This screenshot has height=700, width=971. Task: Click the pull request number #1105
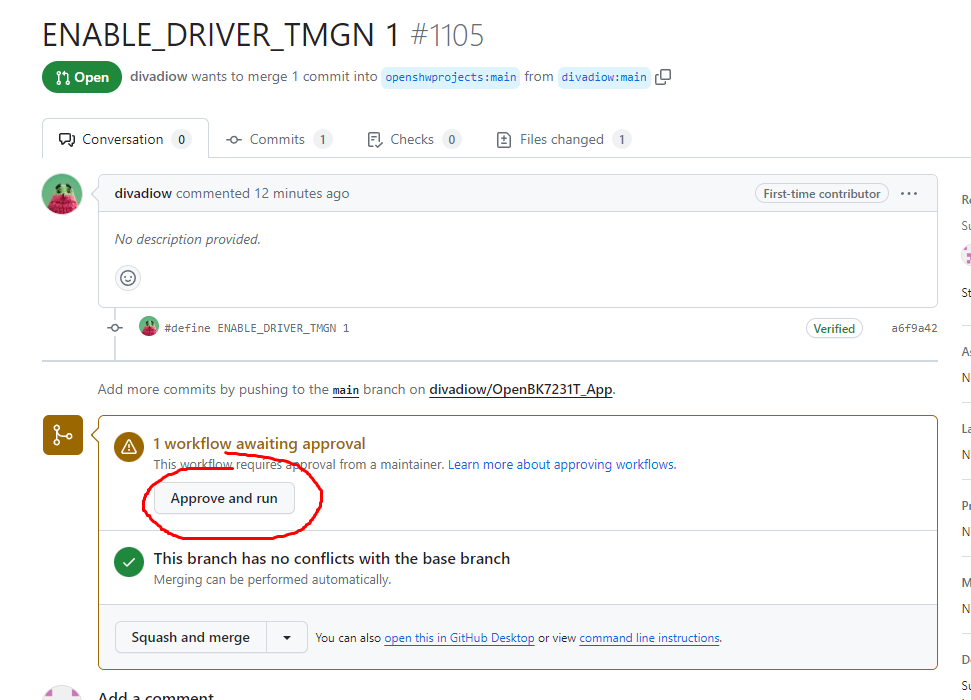(447, 35)
